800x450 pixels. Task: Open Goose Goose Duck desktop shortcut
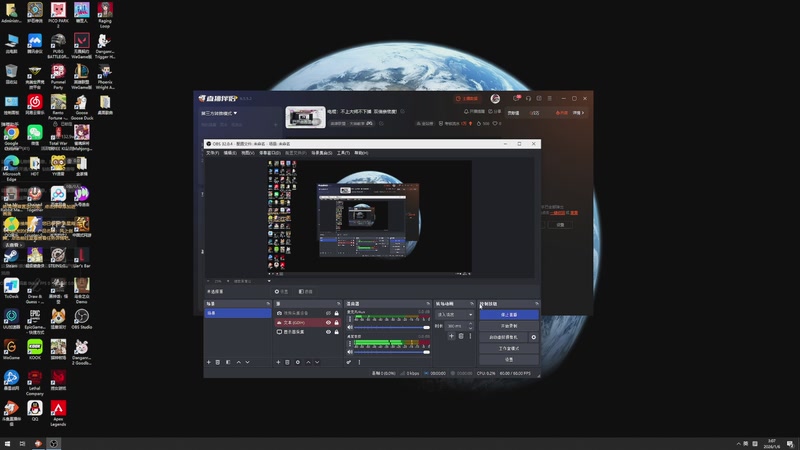click(x=82, y=106)
